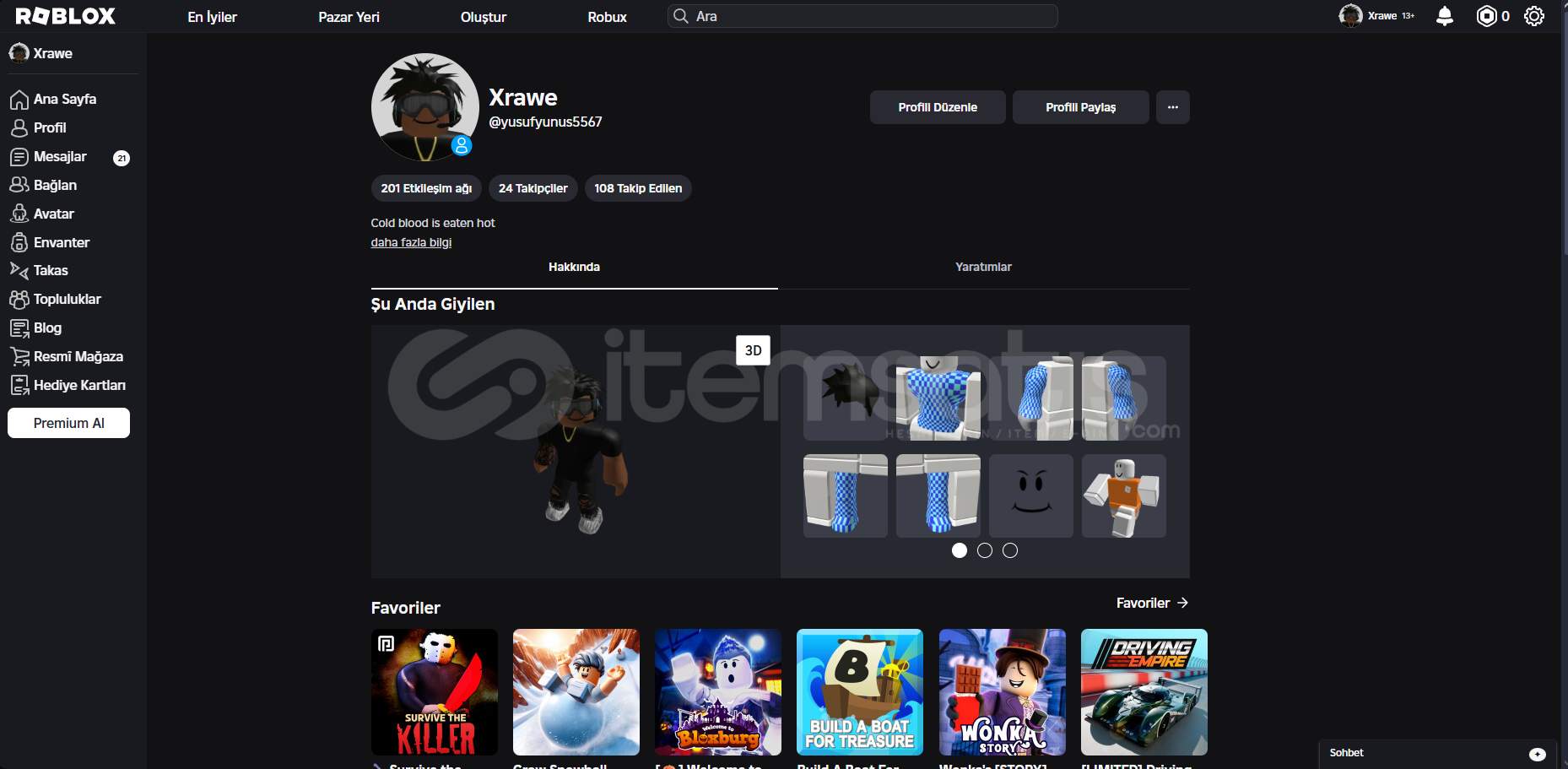Open the orange running animation item
1568x769 pixels.
(1124, 496)
